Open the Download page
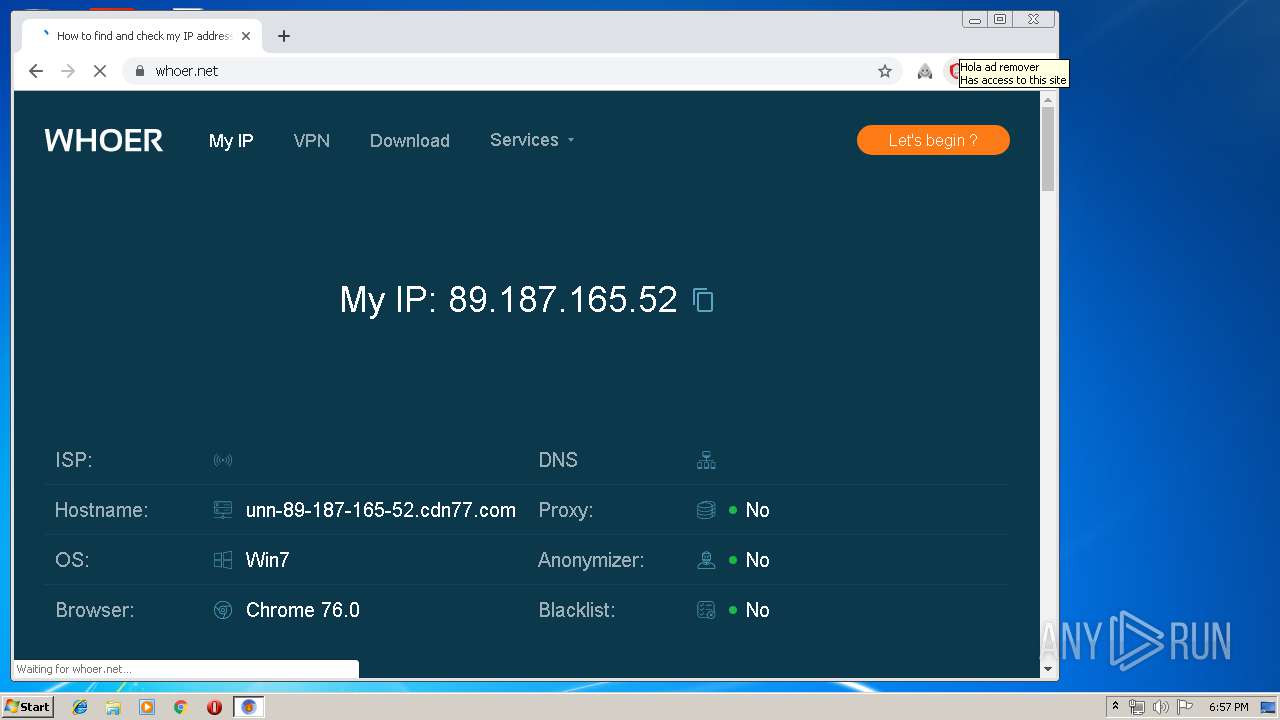This screenshot has height=720, width=1280. tap(410, 141)
